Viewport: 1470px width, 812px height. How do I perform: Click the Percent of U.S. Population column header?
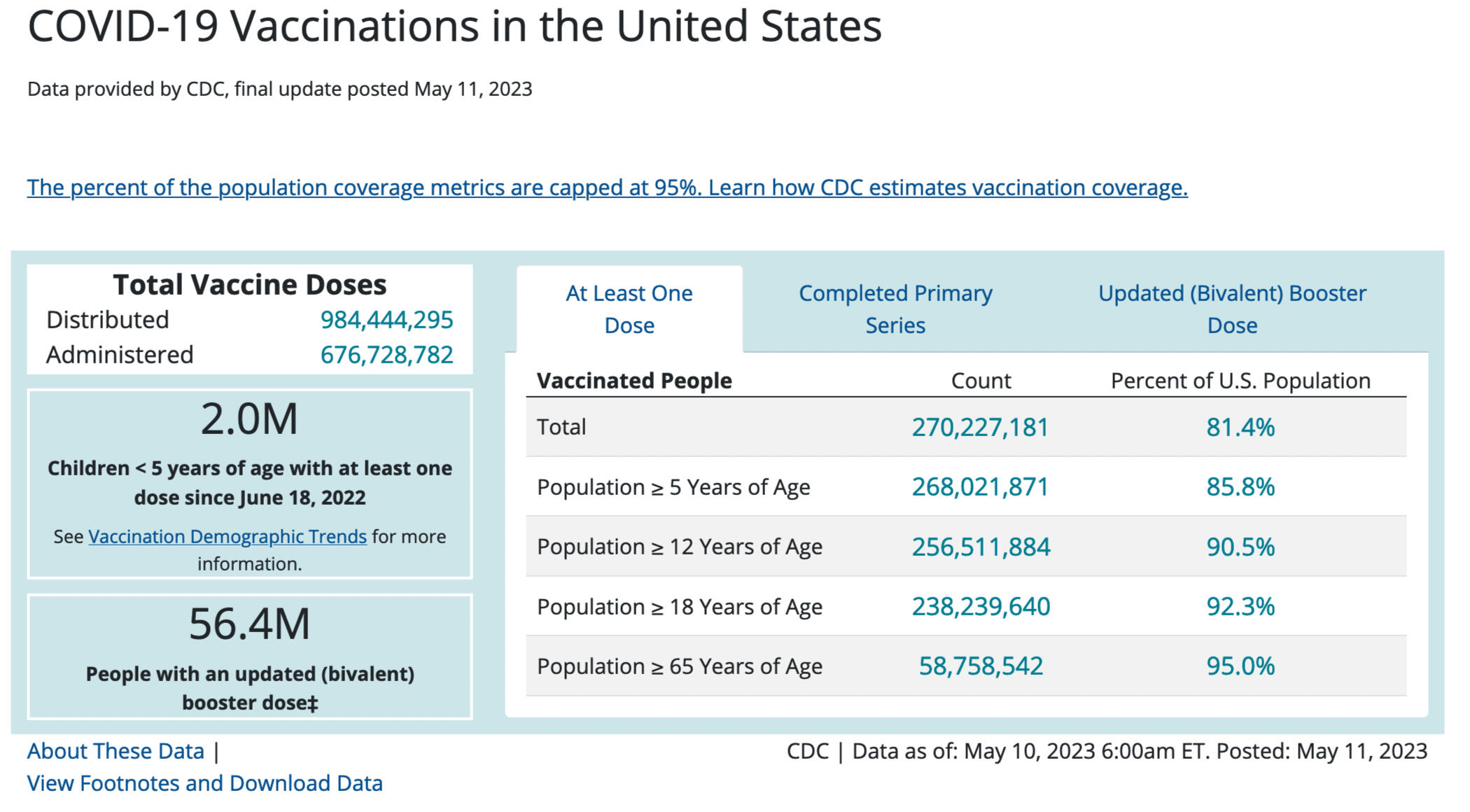coord(1240,381)
